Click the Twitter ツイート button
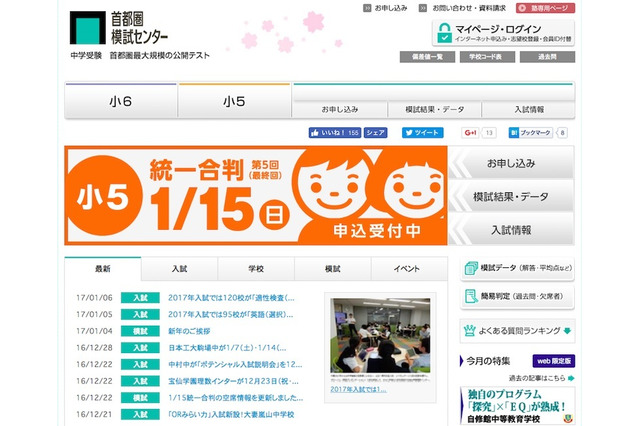 tap(422, 133)
